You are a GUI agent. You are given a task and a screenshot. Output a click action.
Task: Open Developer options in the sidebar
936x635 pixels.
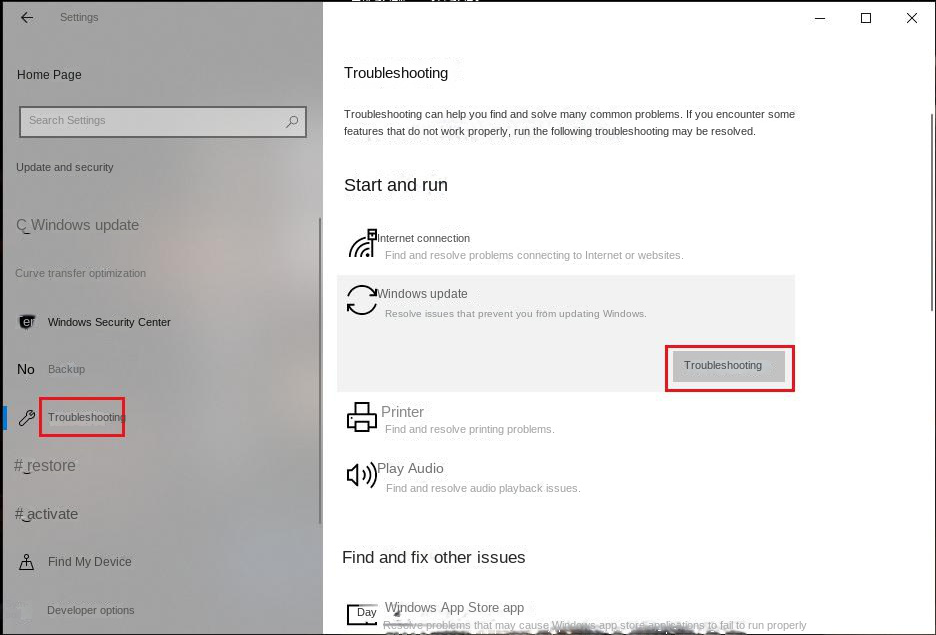[91, 611]
